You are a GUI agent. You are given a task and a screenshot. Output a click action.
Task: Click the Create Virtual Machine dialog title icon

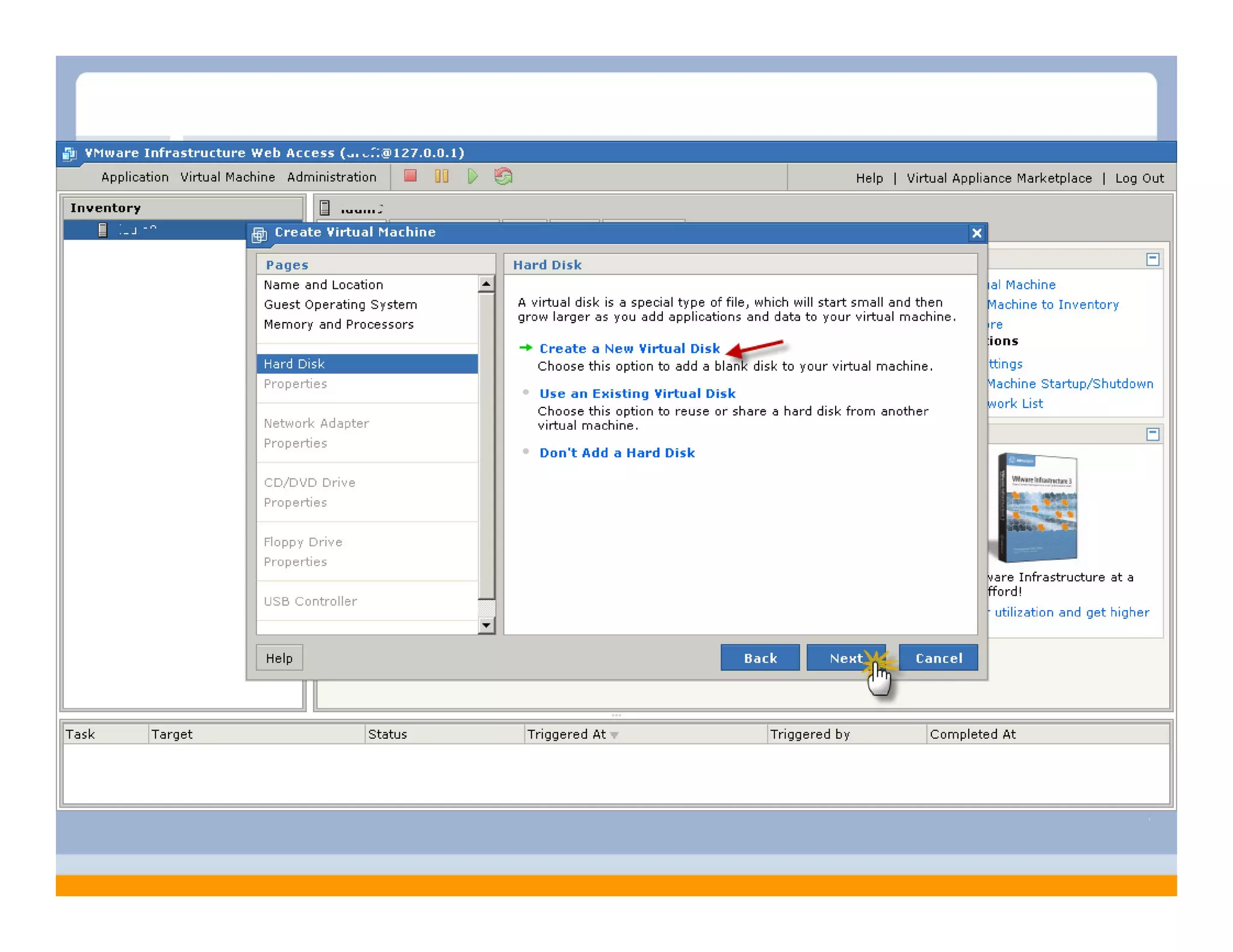tap(259, 234)
